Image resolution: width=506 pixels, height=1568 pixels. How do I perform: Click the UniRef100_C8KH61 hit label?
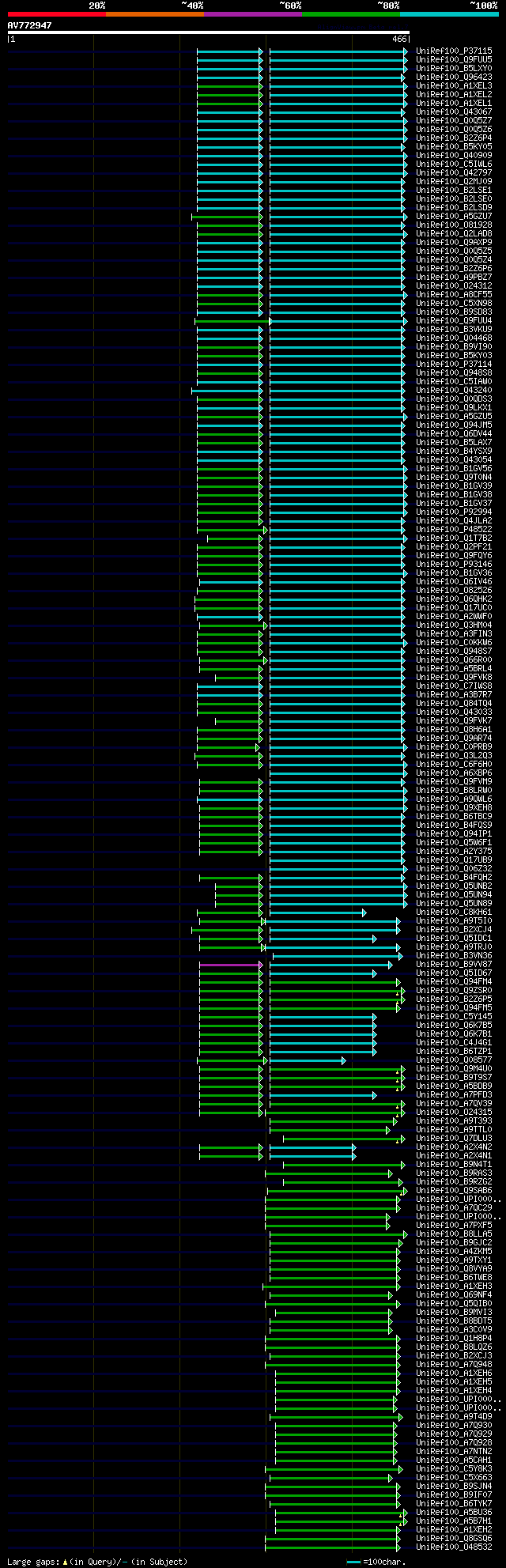pyautogui.click(x=454, y=912)
